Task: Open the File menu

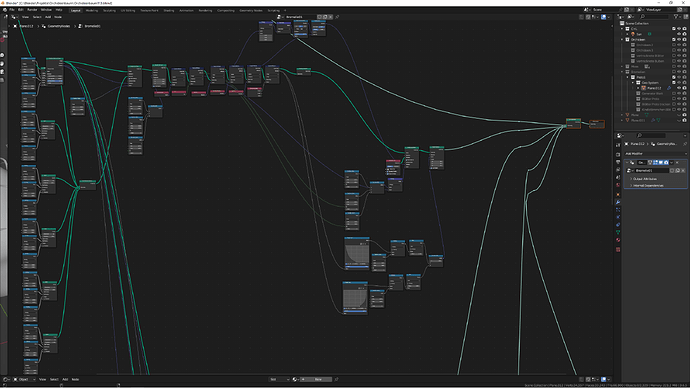Action: (x=12, y=10)
